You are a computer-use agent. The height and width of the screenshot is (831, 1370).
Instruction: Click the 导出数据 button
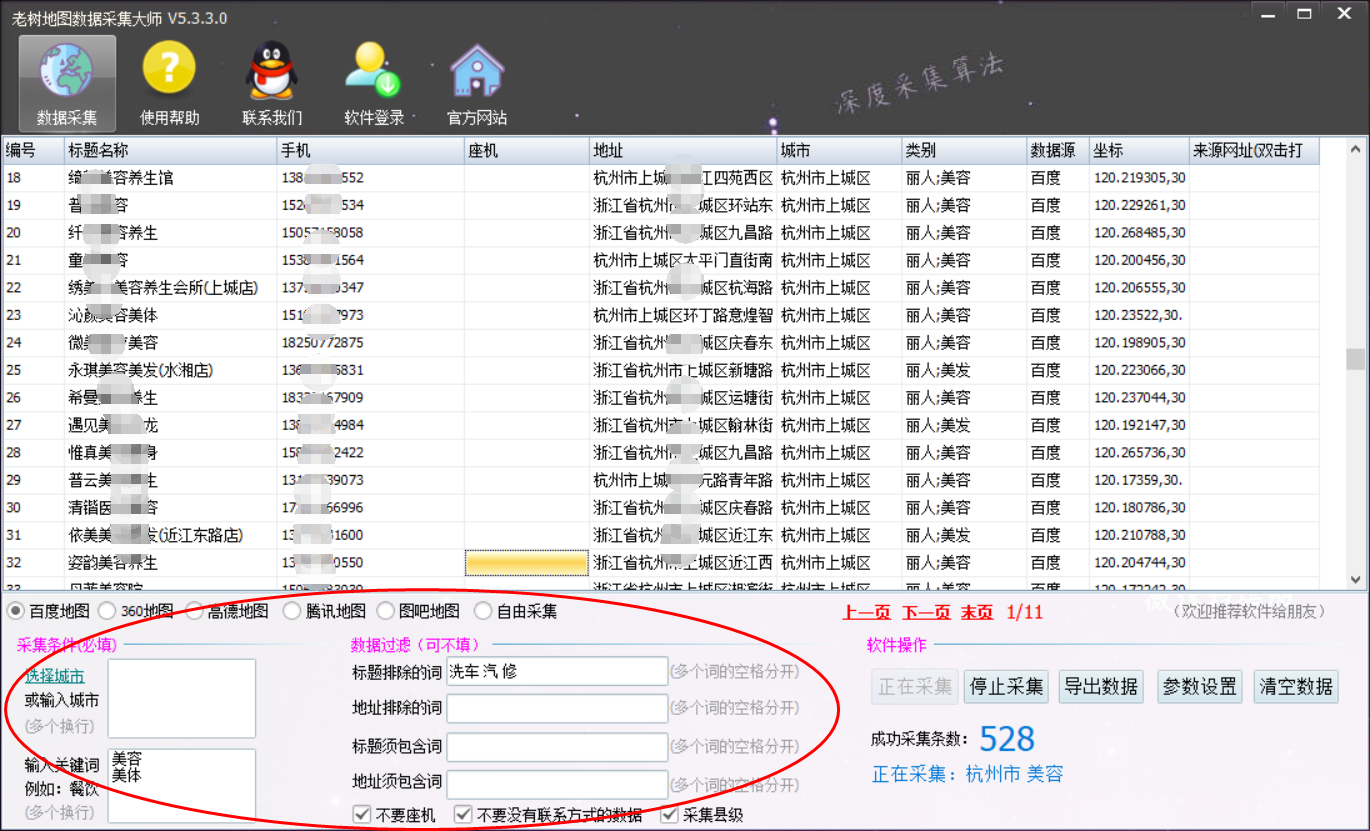(x=1101, y=687)
